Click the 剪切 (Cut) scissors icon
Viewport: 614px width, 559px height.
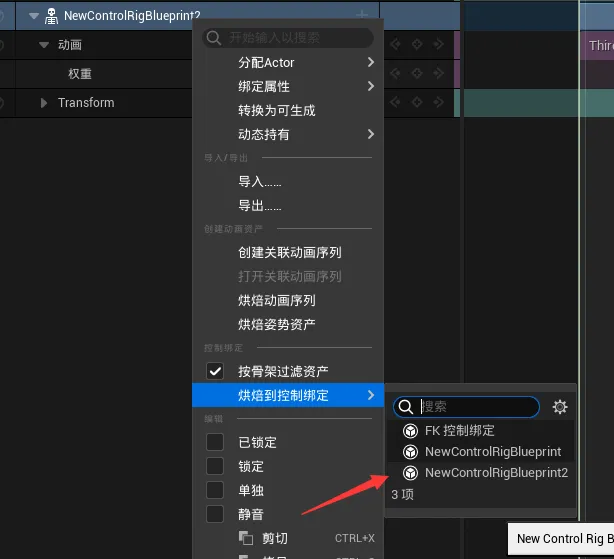tap(247, 538)
